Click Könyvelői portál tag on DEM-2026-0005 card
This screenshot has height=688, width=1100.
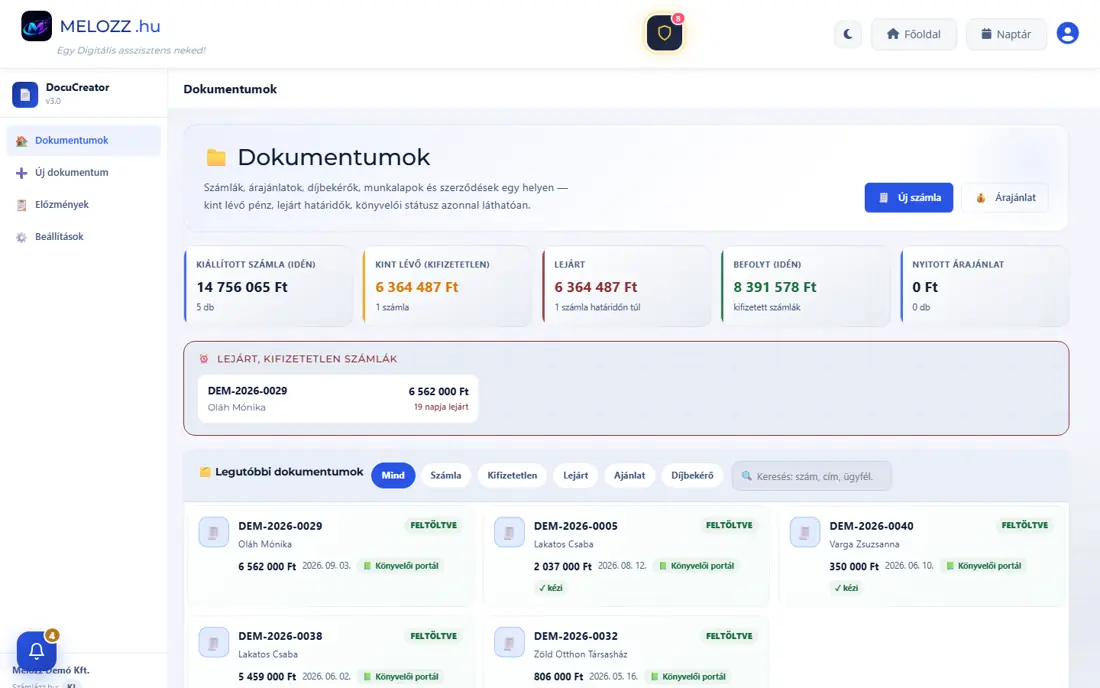(x=696, y=566)
